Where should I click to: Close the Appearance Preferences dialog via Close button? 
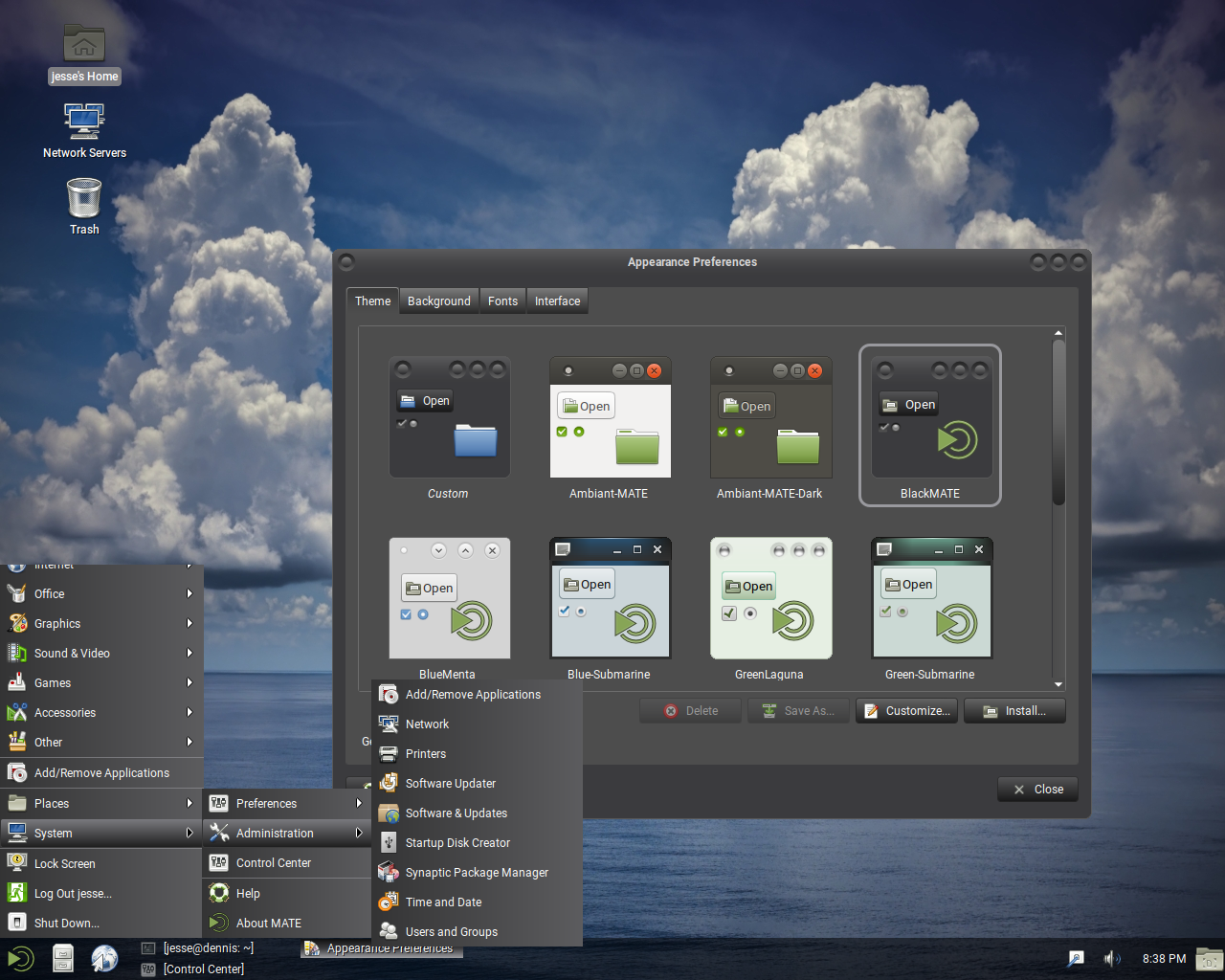[x=1037, y=790]
